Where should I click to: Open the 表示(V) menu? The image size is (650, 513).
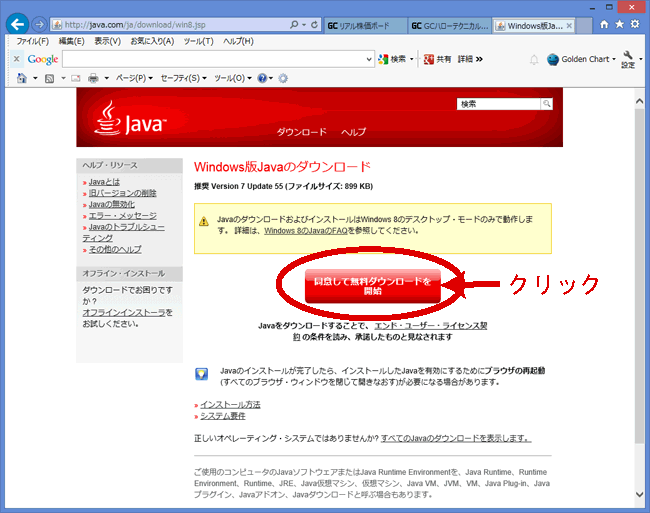107,41
